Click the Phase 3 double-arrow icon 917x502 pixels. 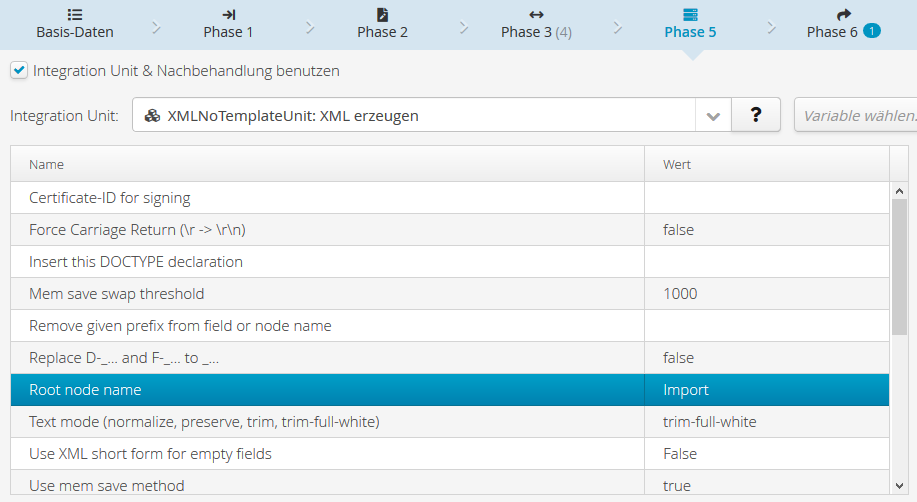(x=536, y=14)
